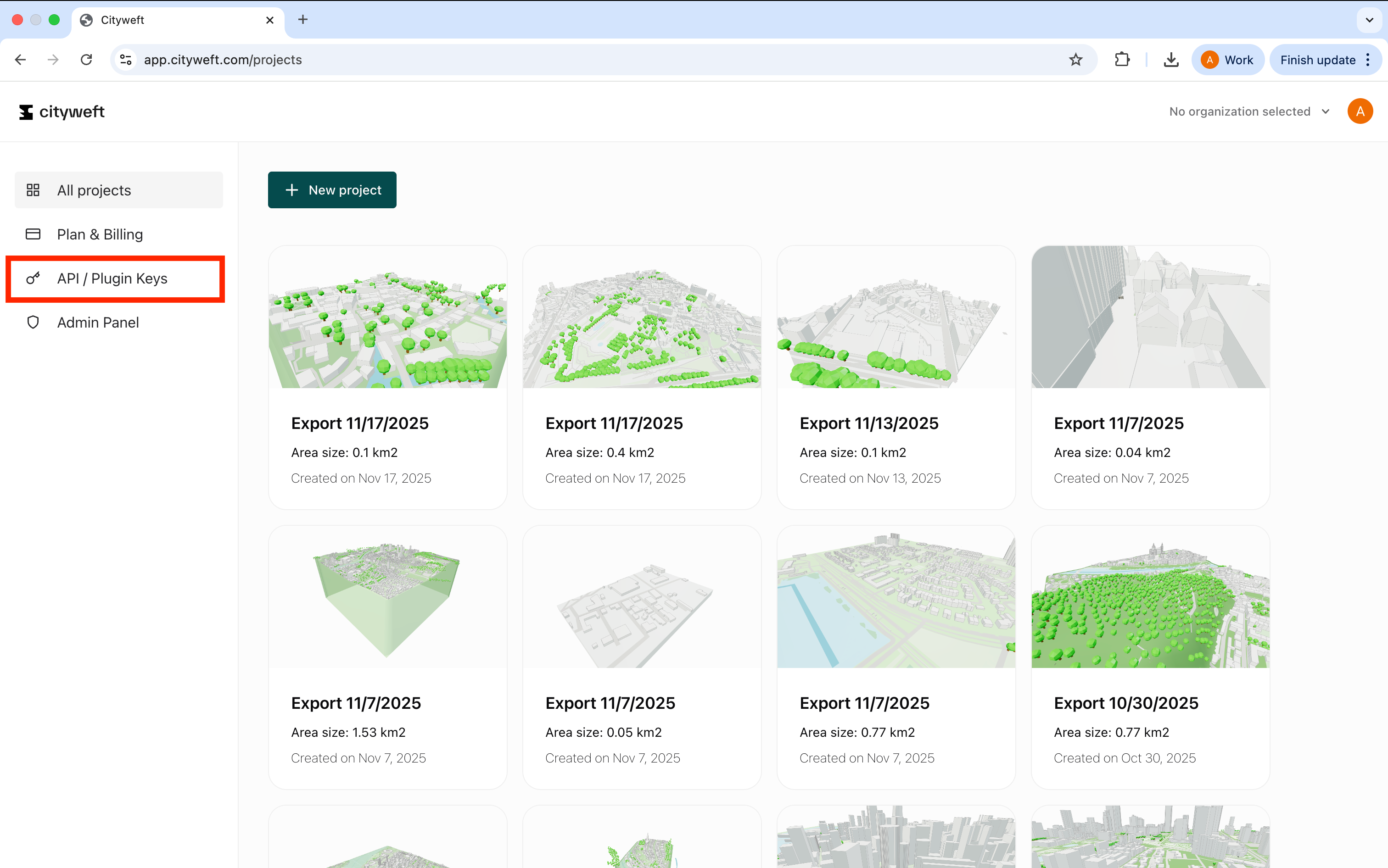Expand the No organization selected dropdown

click(1249, 111)
